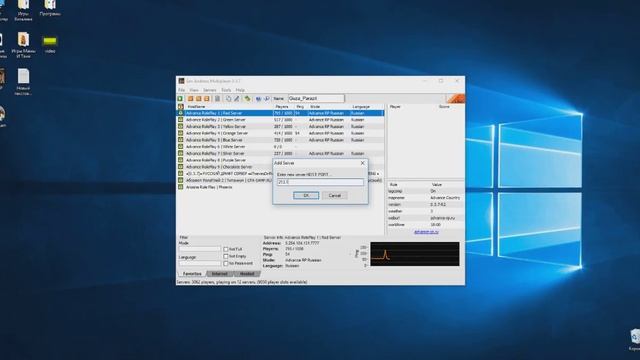Viewport: 640px width, 360px height.
Task: Click the worldtime rule row
Action: pos(425,225)
